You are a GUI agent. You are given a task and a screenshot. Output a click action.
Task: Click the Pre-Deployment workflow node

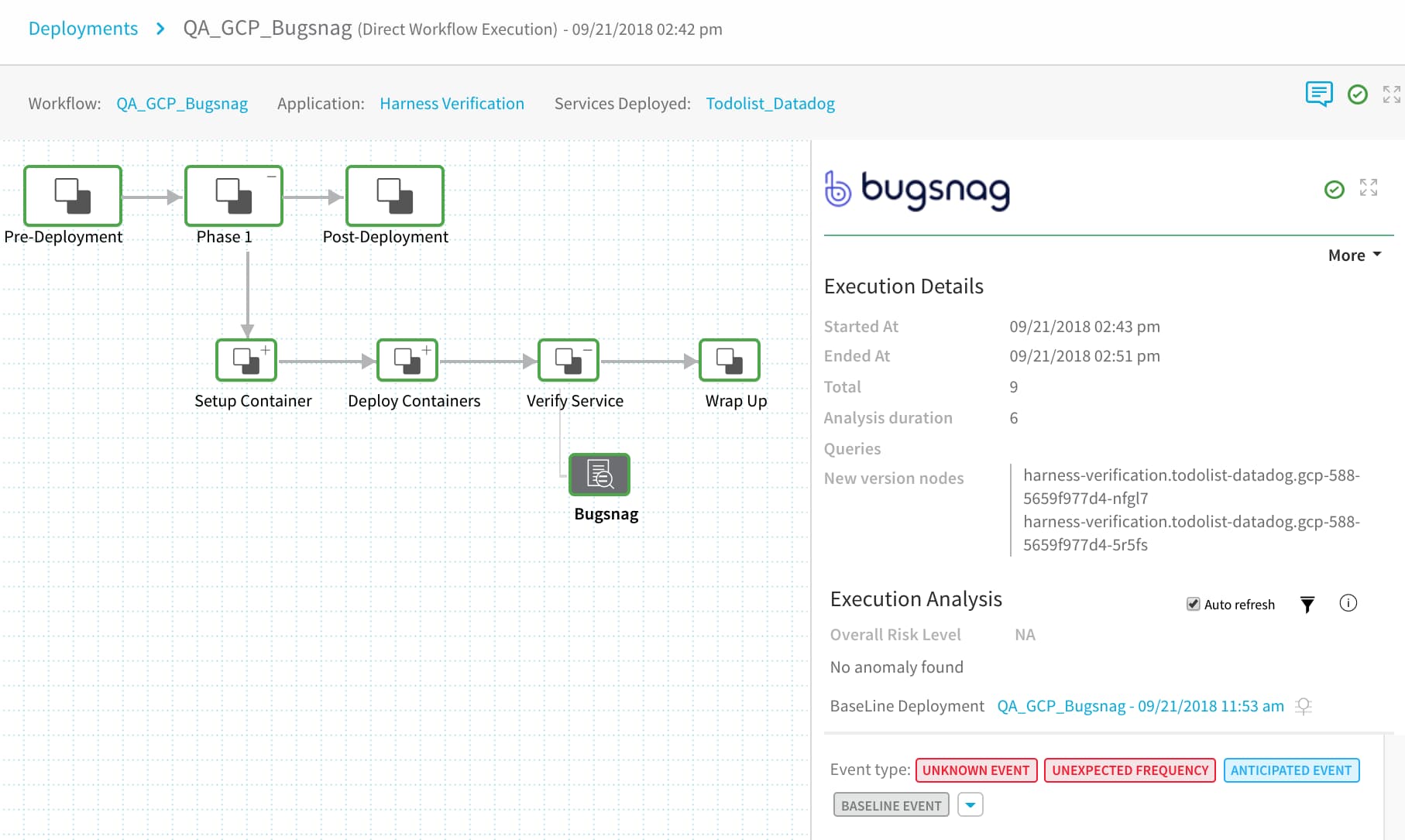[73, 196]
